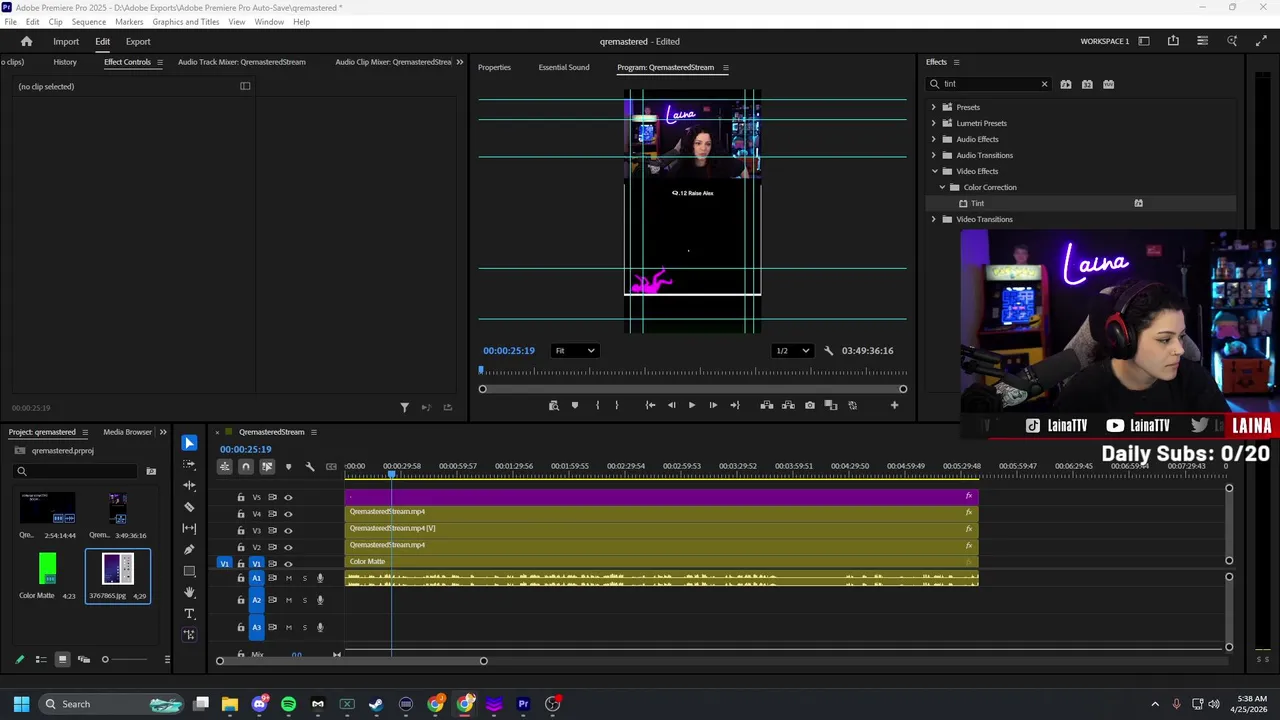Image resolution: width=1280 pixels, height=720 pixels.
Task: Select the Rectangle tool
Action: tap(189, 571)
